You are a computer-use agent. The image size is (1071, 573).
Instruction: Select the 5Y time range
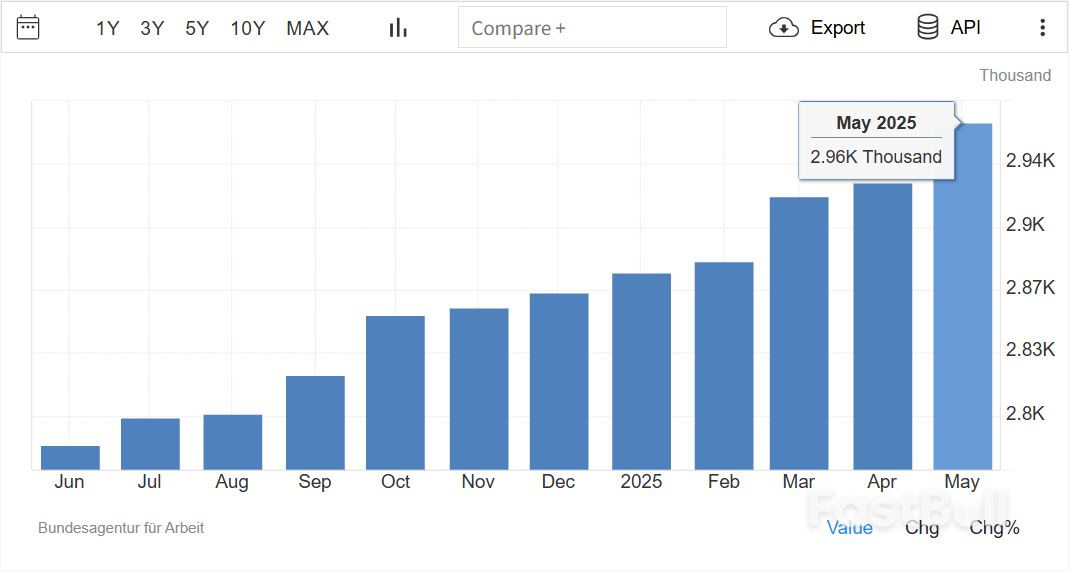(197, 28)
